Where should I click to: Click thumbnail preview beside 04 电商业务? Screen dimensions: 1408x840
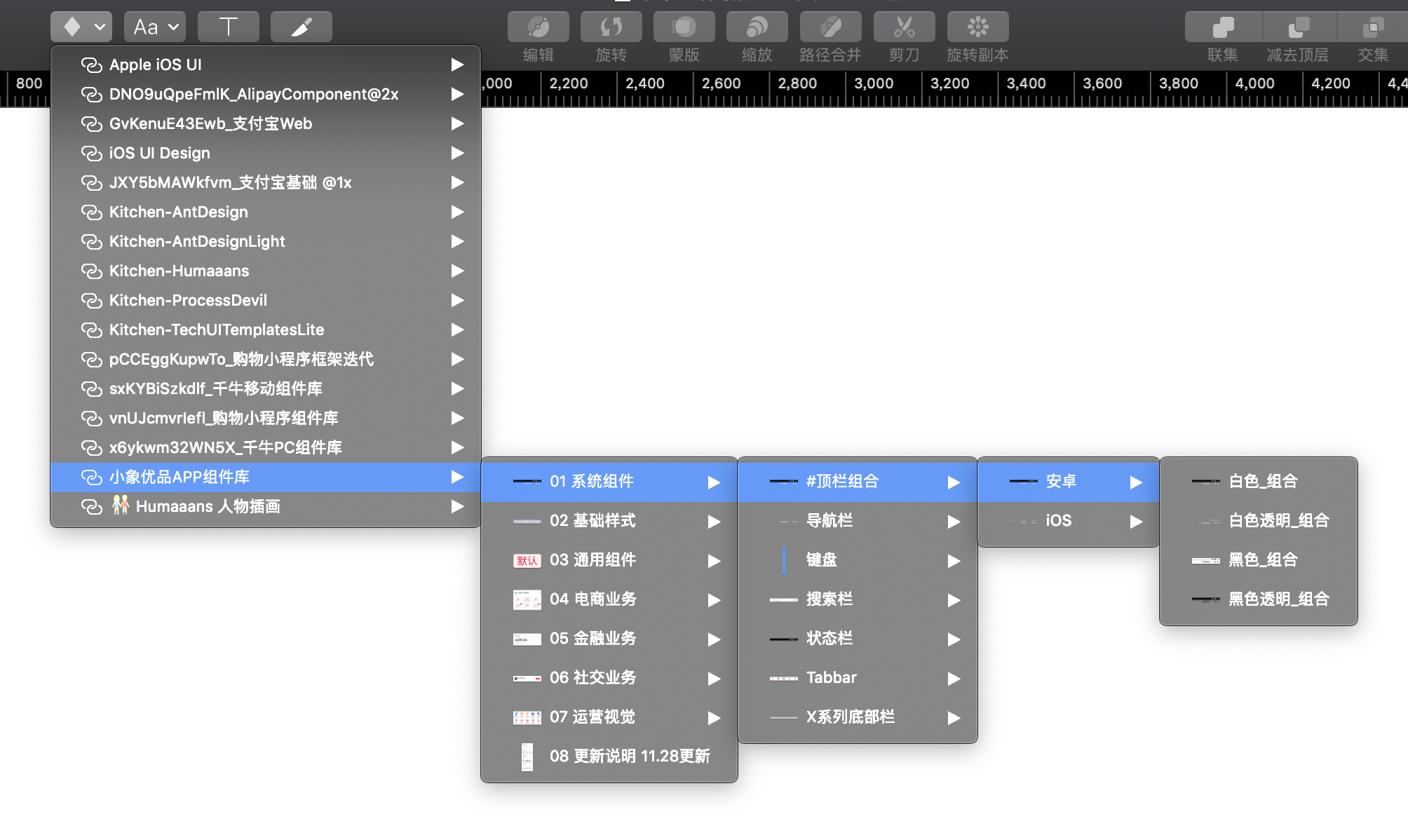click(527, 599)
